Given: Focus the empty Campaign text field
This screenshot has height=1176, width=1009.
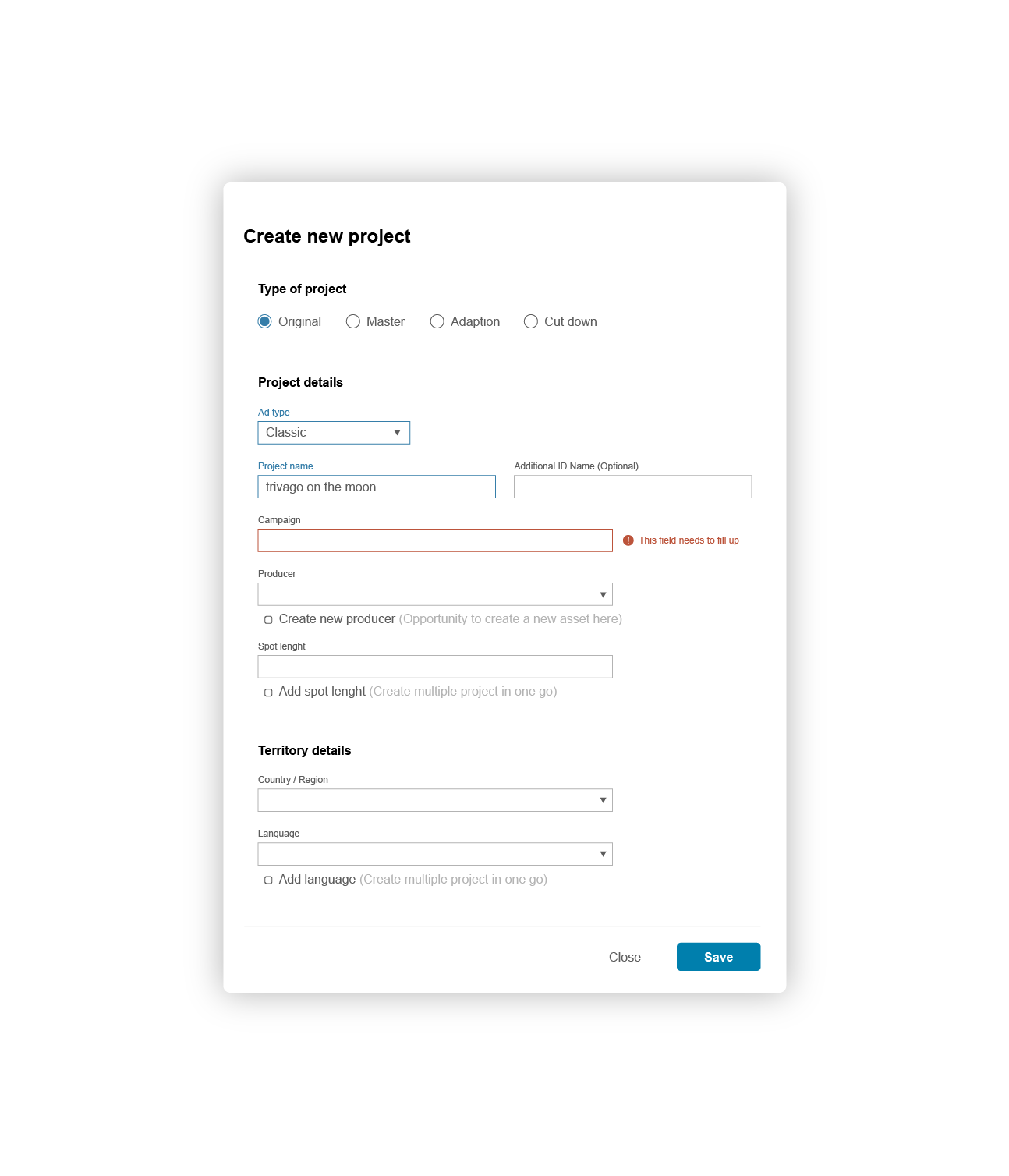Looking at the screenshot, I should (x=435, y=540).
